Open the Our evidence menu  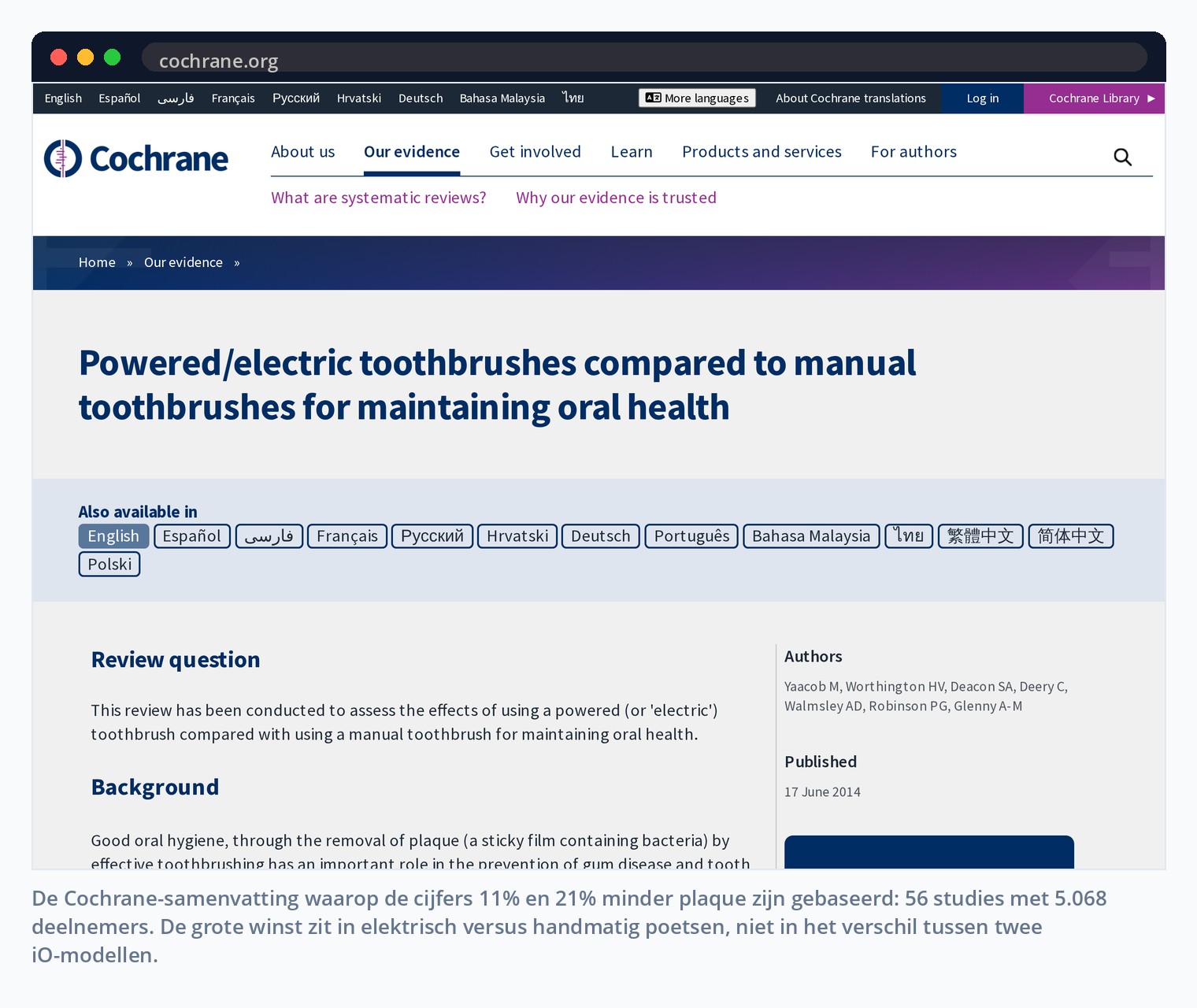click(x=412, y=152)
